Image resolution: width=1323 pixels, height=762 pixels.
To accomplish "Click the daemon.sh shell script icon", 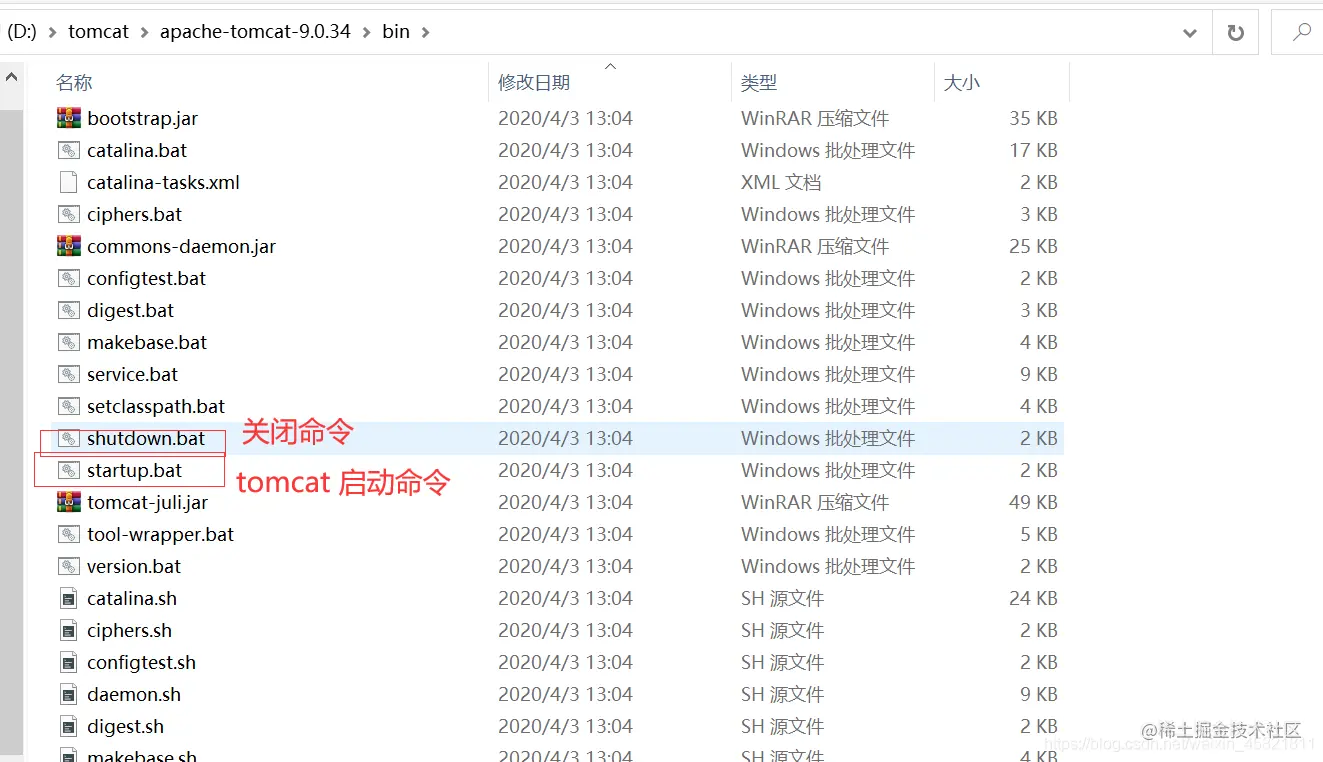I will (68, 693).
